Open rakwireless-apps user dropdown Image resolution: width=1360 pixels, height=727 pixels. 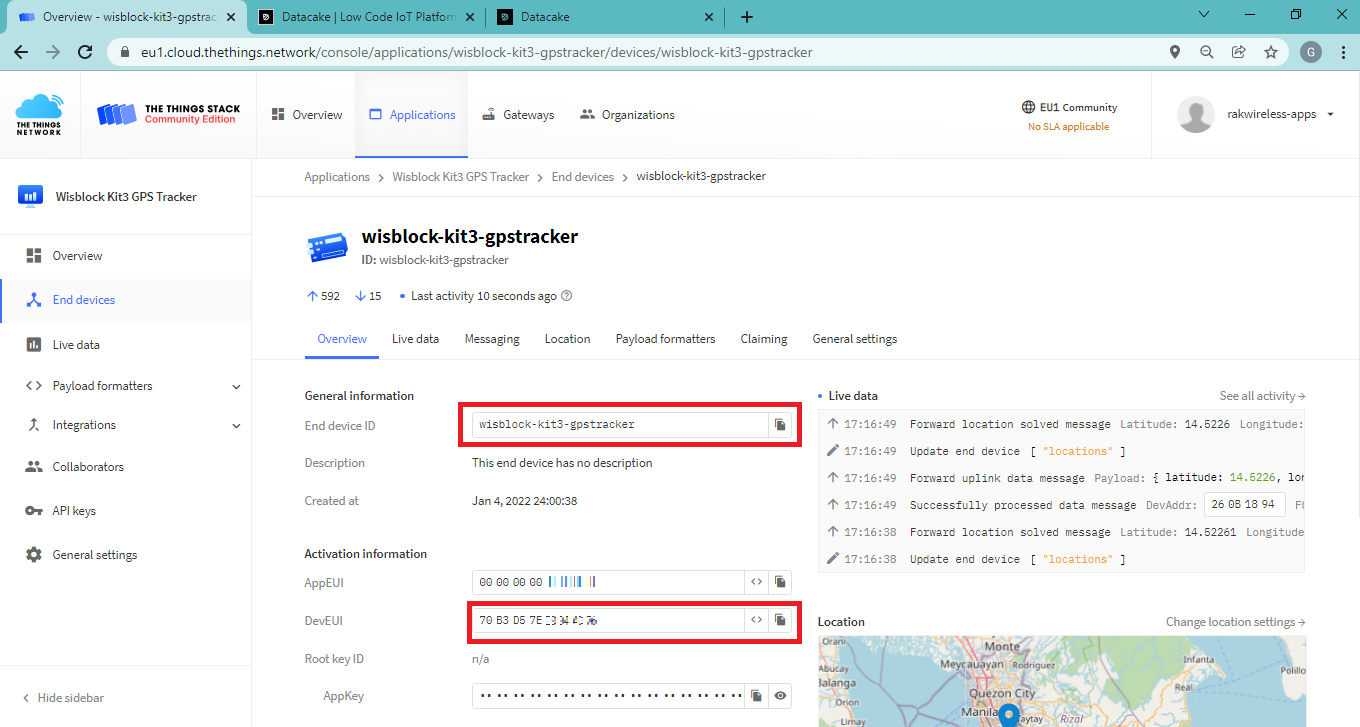1330,115
